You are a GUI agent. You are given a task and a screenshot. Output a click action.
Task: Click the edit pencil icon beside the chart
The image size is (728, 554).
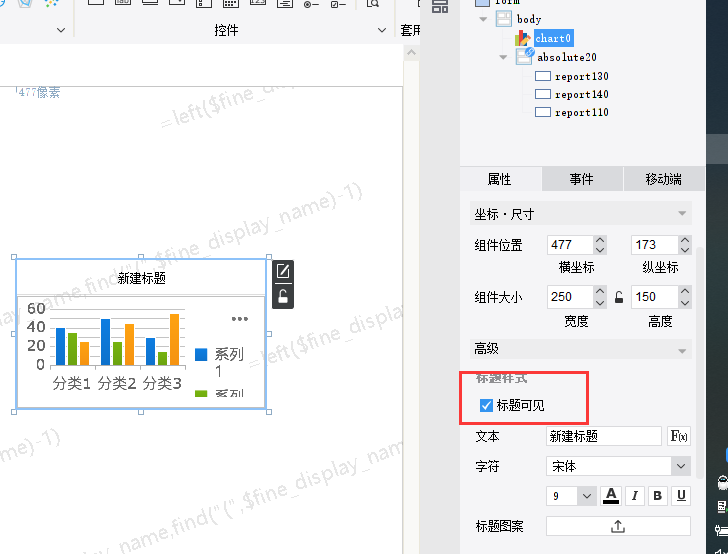pos(283,271)
